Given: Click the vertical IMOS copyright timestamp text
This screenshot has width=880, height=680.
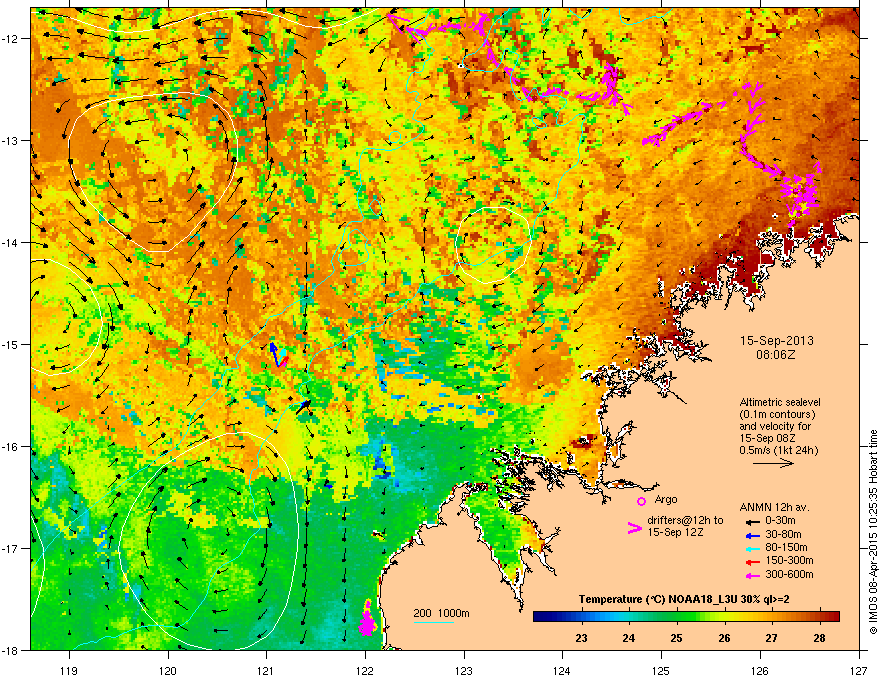Looking at the screenshot, I should pyautogui.click(x=873, y=532).
